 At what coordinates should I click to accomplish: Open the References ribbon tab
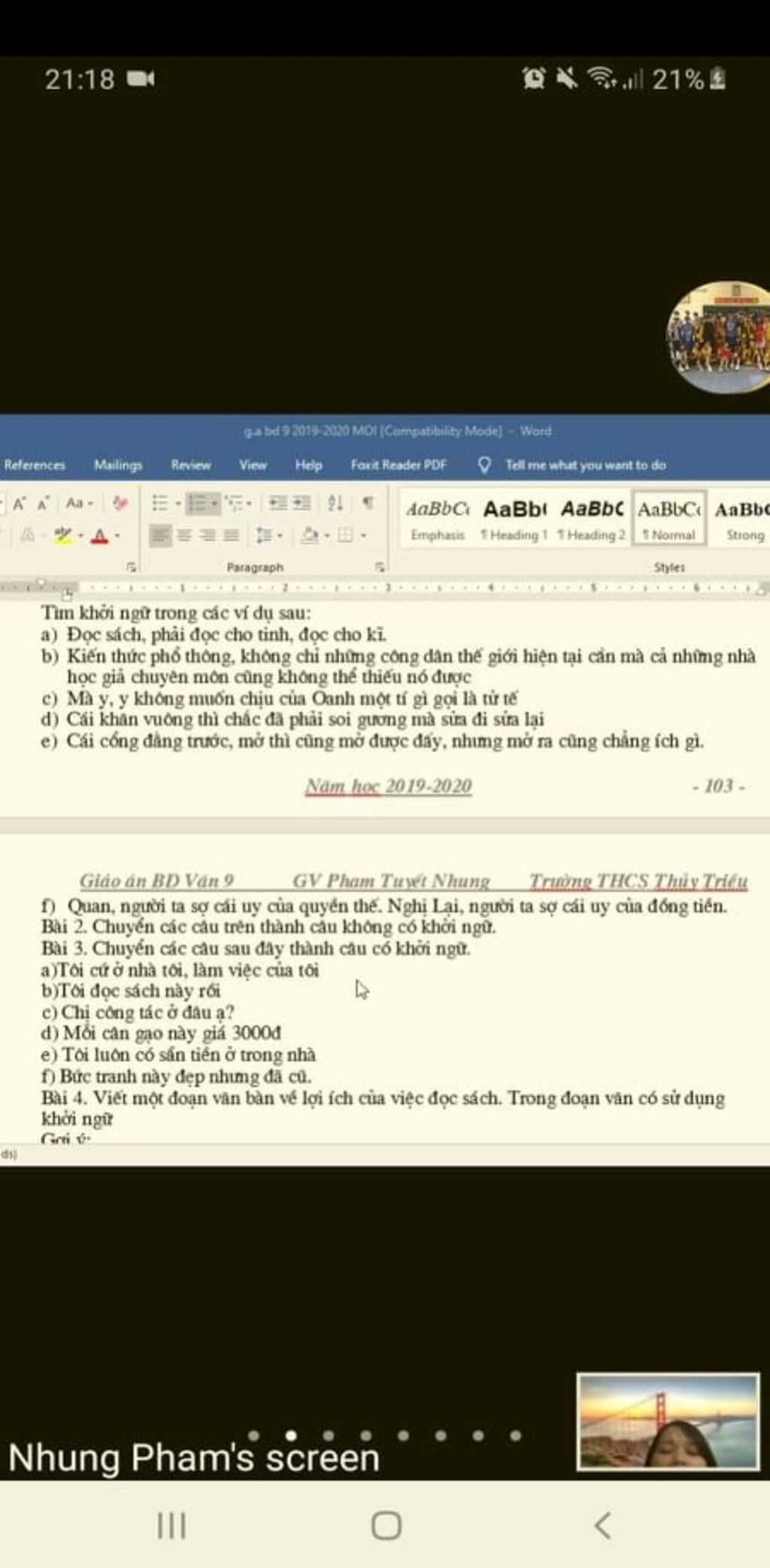click(35, 465)
